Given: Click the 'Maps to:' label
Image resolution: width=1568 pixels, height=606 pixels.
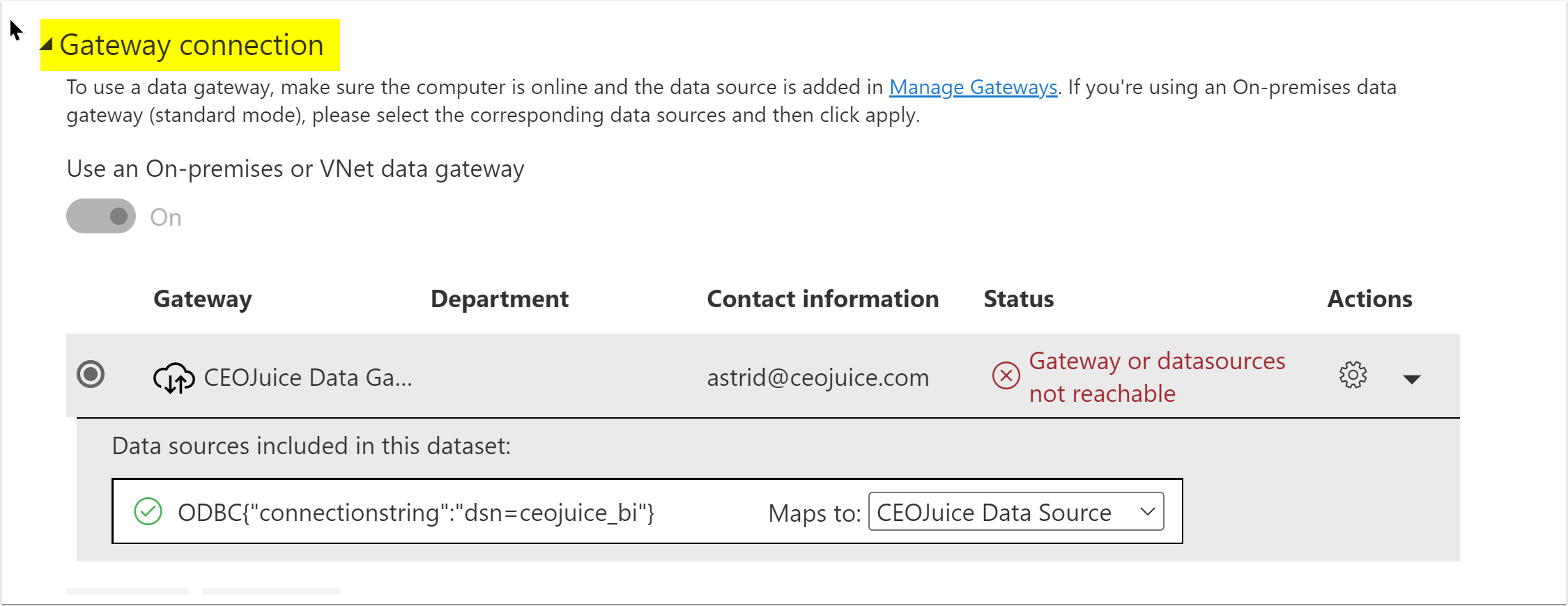Looking at the screenshot, I should (x=815, y=513).
